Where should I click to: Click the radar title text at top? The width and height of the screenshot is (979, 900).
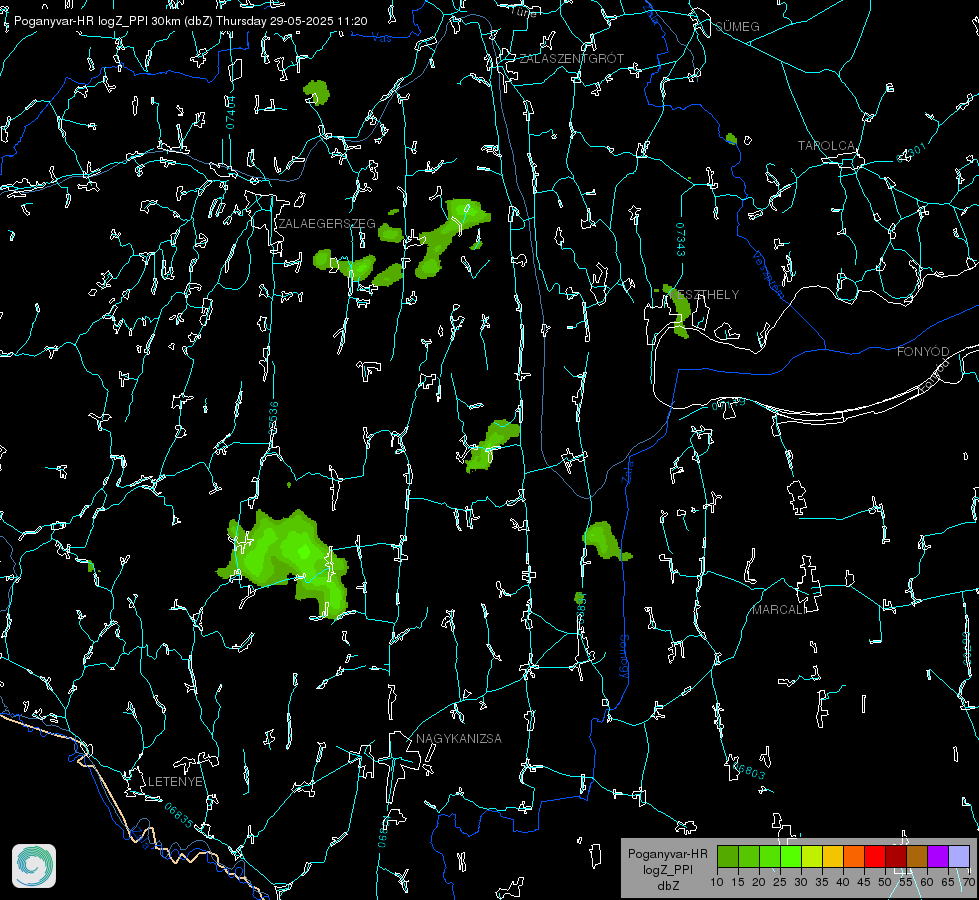coord(190,21)
